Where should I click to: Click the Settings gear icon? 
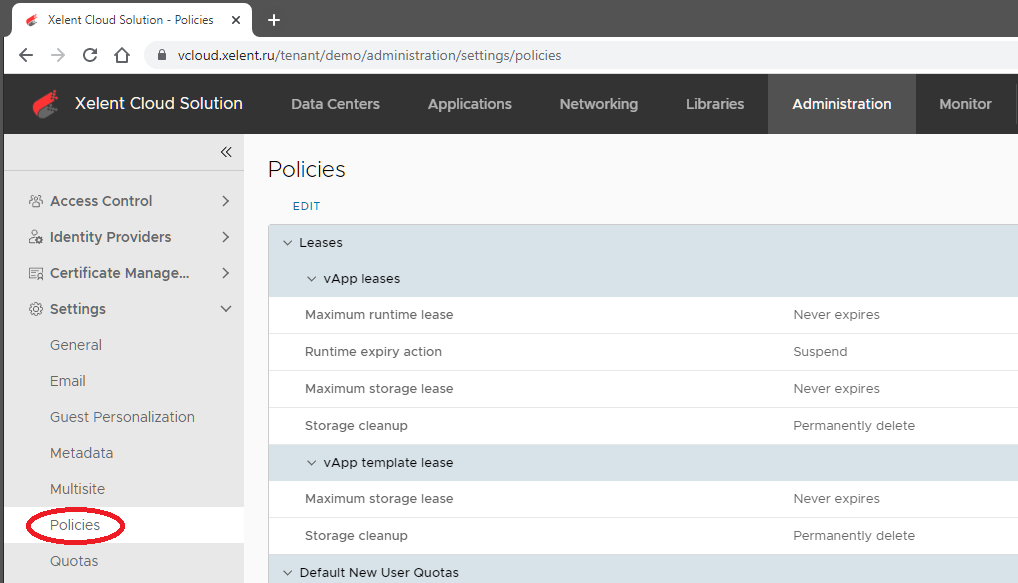tap(36, 309)
